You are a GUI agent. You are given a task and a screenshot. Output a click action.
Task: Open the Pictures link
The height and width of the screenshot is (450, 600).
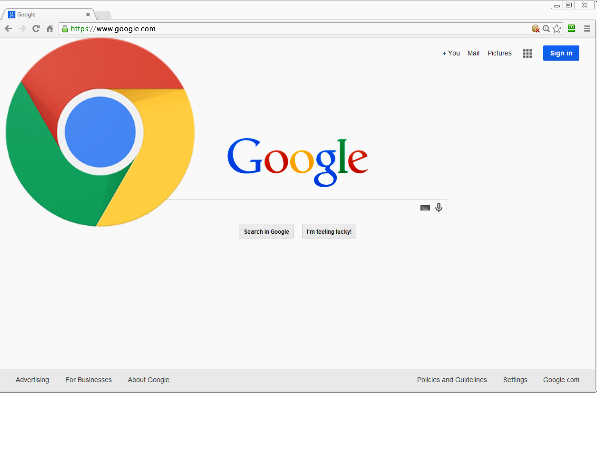499,53
